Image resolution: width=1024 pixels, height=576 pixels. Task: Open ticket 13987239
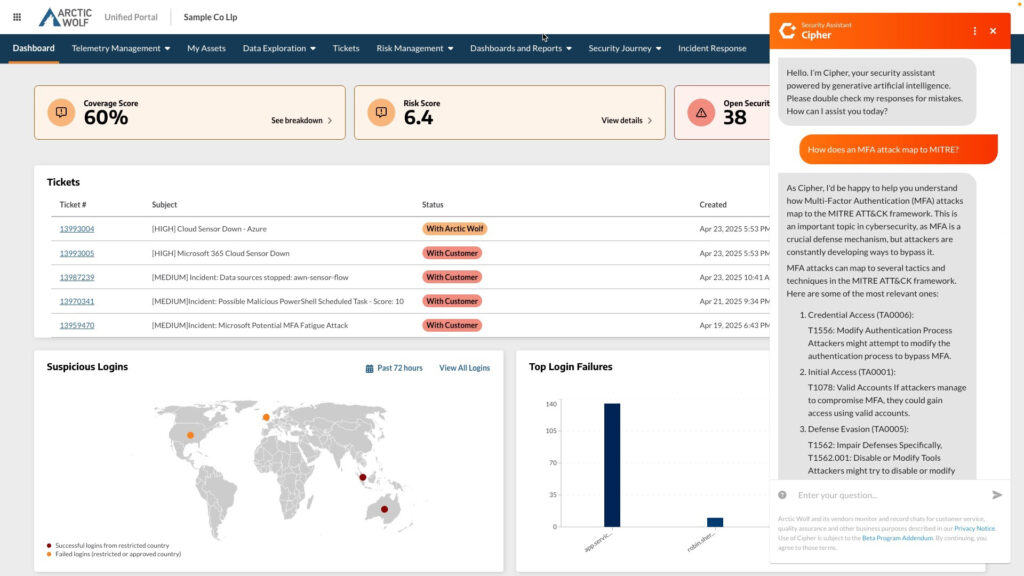point(77,278)
